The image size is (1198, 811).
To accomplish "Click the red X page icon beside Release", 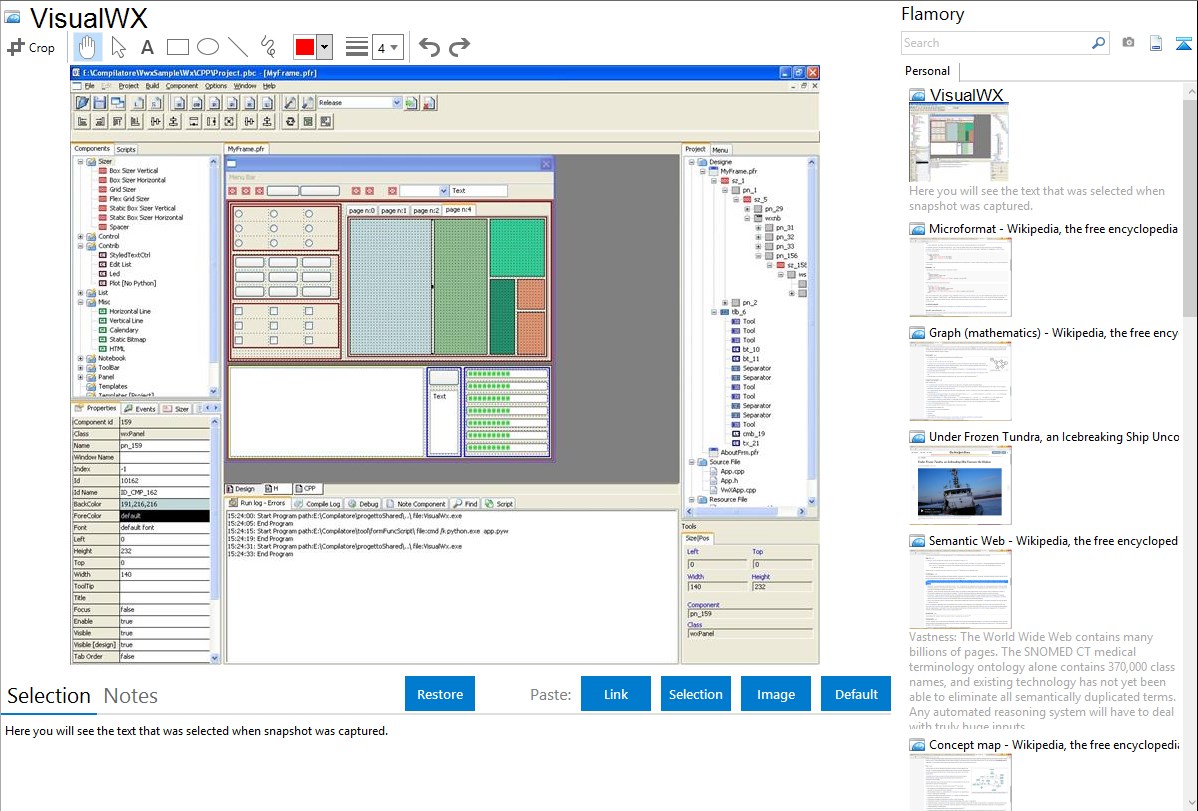I will [x=429, y=102].
